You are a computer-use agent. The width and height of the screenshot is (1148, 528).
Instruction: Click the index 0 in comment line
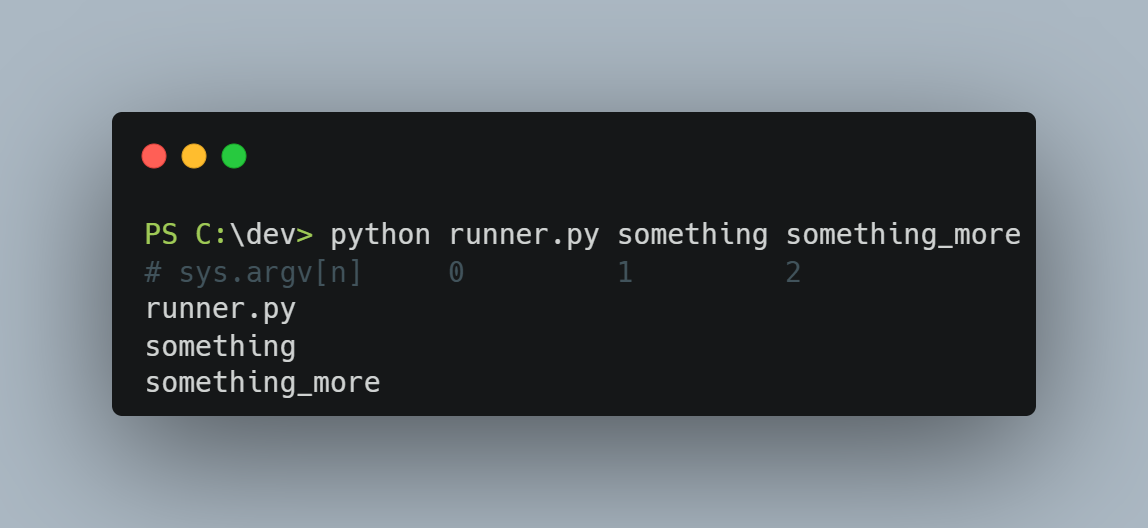(456, 272)
